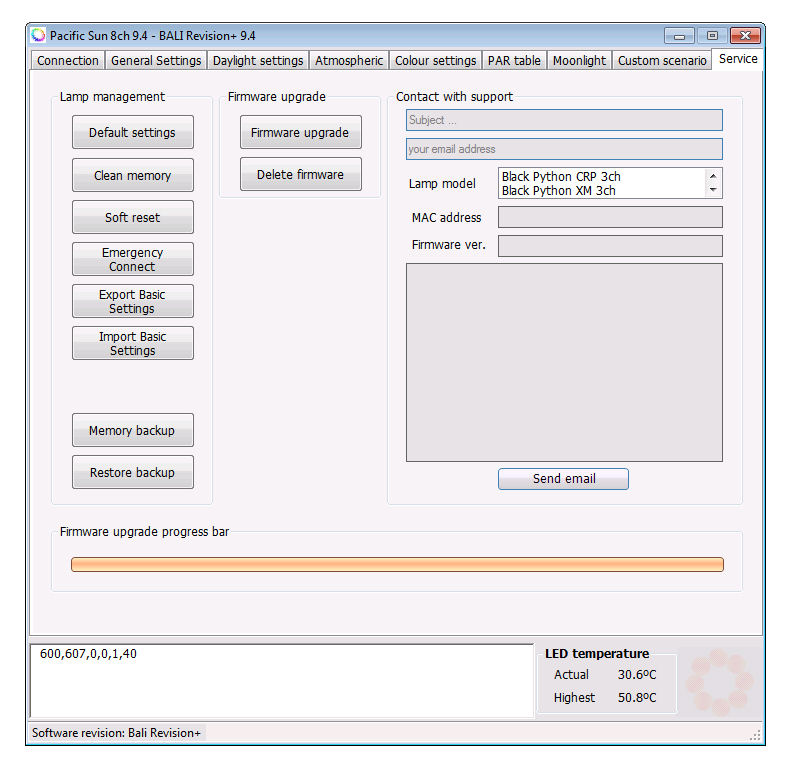
Task: Open the PAR table tab
Action: [x=514, y=61]
